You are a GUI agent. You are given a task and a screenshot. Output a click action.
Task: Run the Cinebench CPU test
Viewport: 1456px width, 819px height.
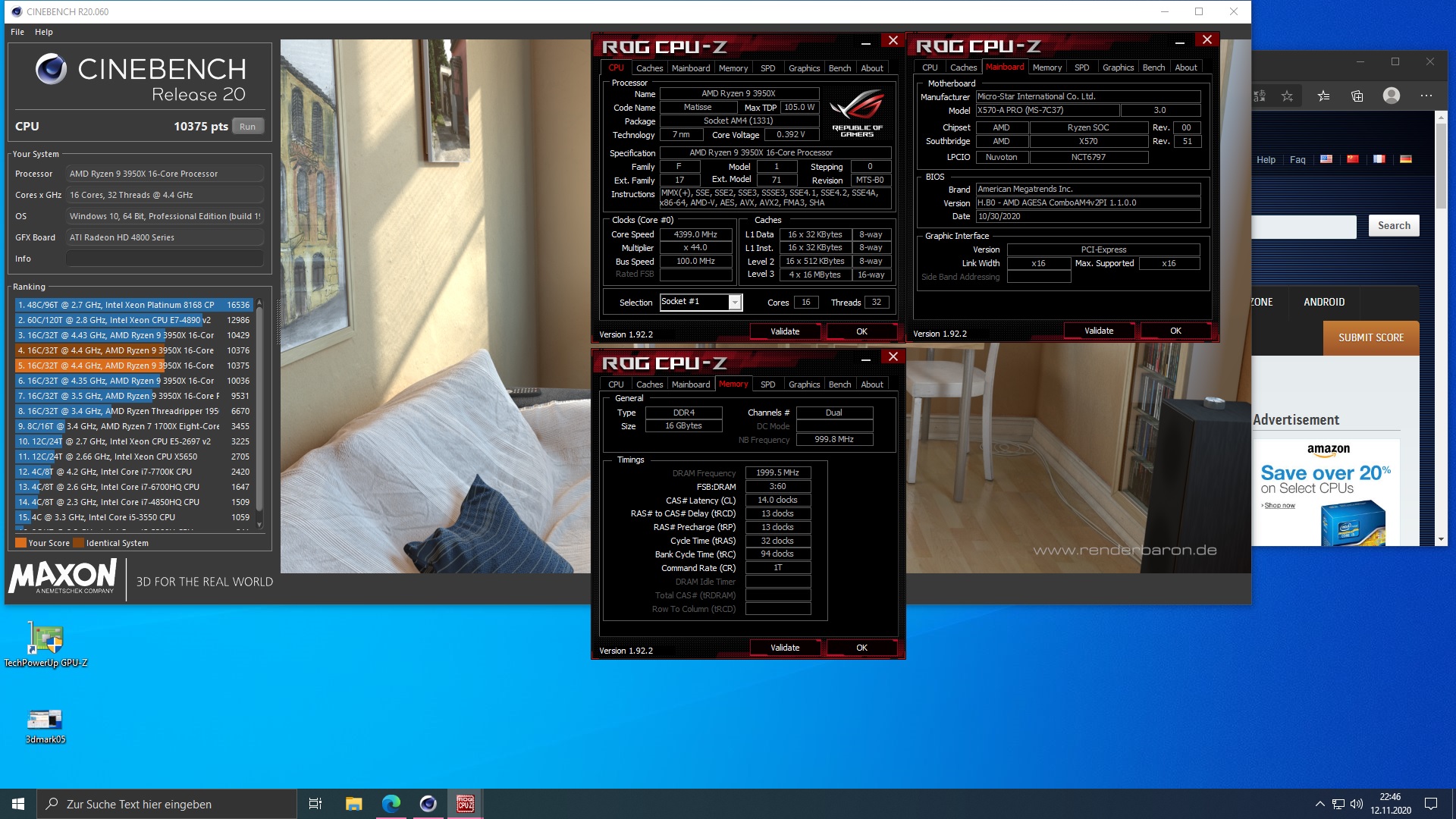[248, 127]
